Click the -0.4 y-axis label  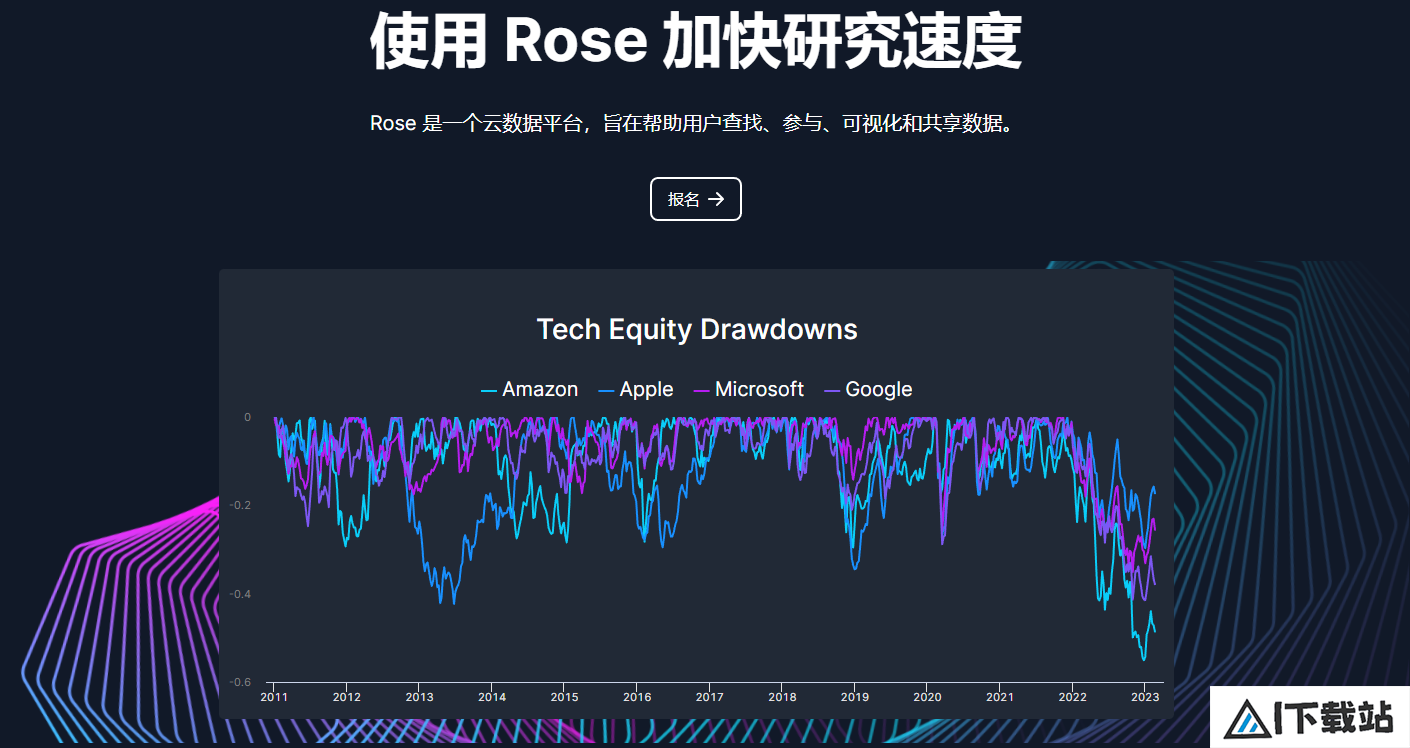pyautogui.click(x=240, y=594)
